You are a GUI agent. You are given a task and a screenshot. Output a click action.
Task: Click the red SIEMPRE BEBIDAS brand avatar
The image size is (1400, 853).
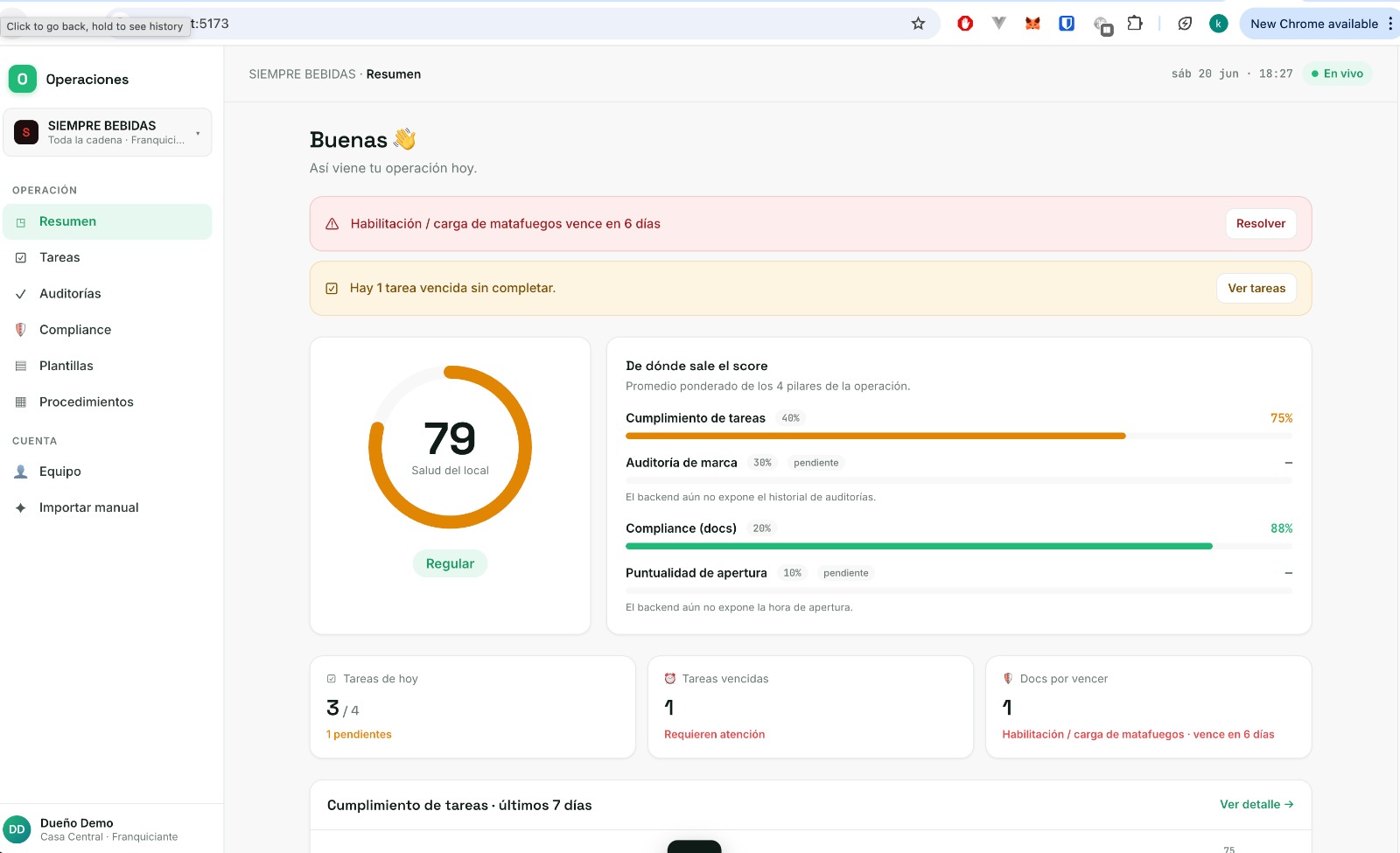[x=26, y=132]
